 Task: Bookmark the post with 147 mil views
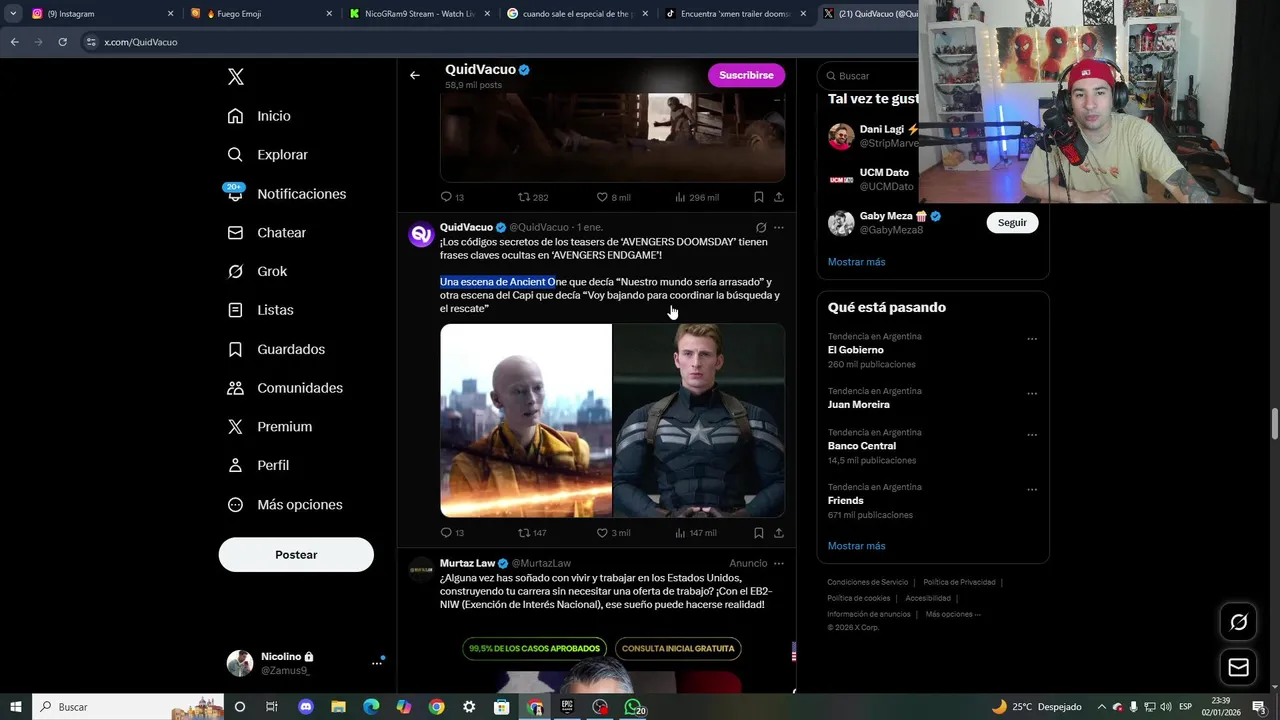click(758, 533)
